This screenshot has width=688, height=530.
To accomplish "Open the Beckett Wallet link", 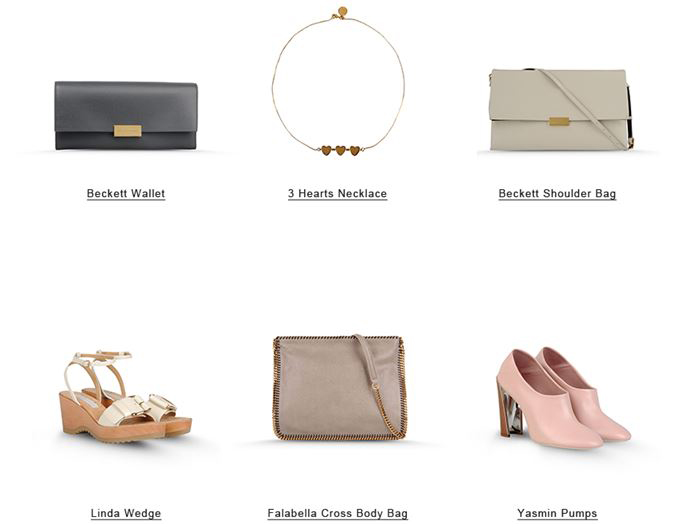I will (126, 193).
